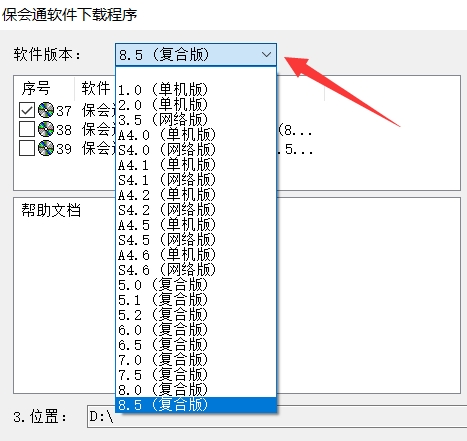Image resolution: width=467 pixels, height=441 pixels.
Task: Choose A4.0 (单机版) version option
Action: tap(196, 134)
